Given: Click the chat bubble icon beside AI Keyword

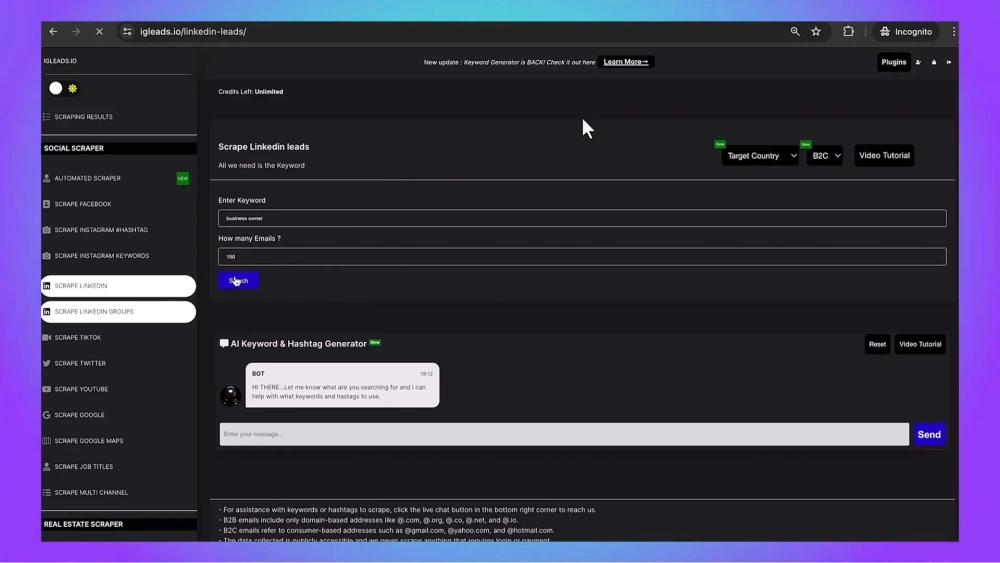Looking at the screenshot, I should click(224, 343).
